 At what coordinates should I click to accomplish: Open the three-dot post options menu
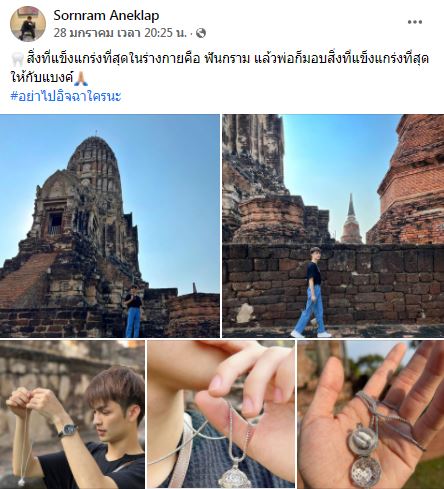click(415, 22)
